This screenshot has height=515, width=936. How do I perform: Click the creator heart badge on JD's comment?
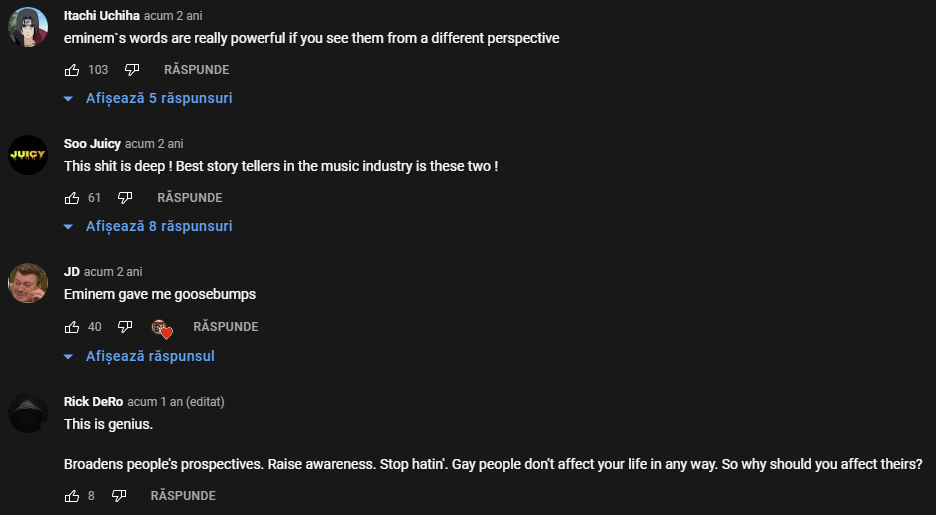pyautogui.click(x=162, y=328)
